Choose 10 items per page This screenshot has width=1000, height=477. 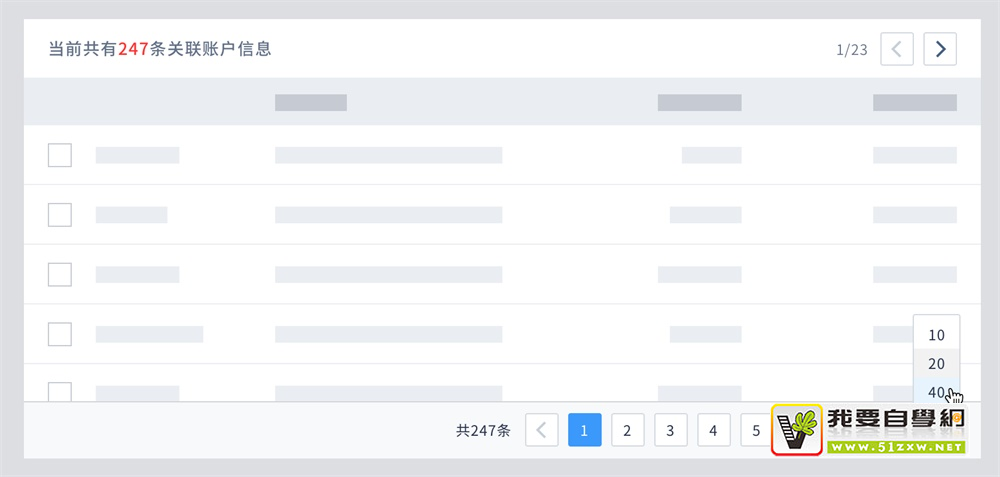pyautogui.click(x=936, y=335)
